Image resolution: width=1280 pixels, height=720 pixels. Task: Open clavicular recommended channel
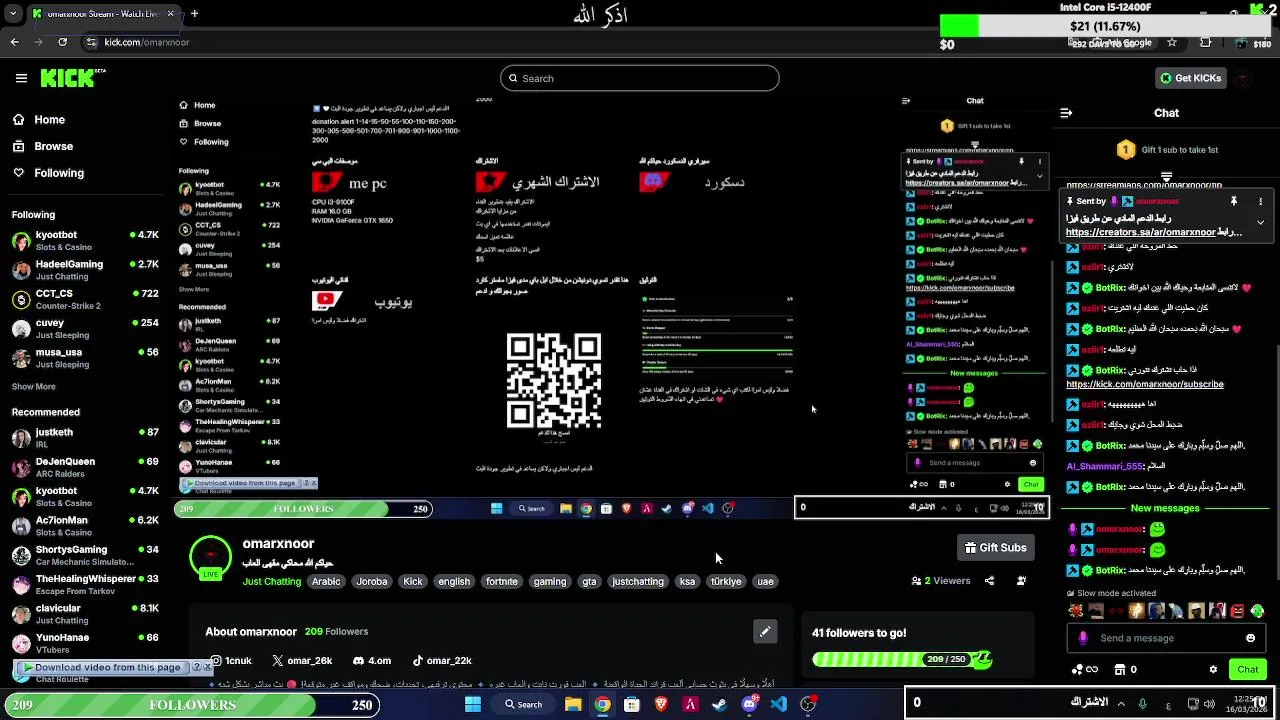pyautogui.click(x=85, y=614)
